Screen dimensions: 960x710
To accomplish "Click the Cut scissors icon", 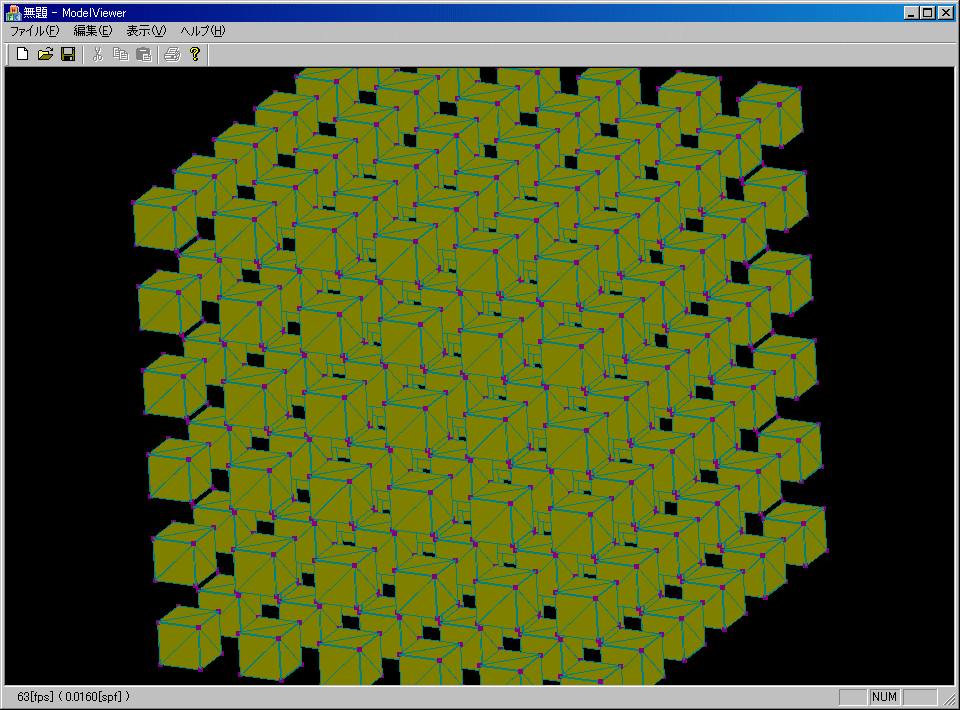I will pos(97,54).
